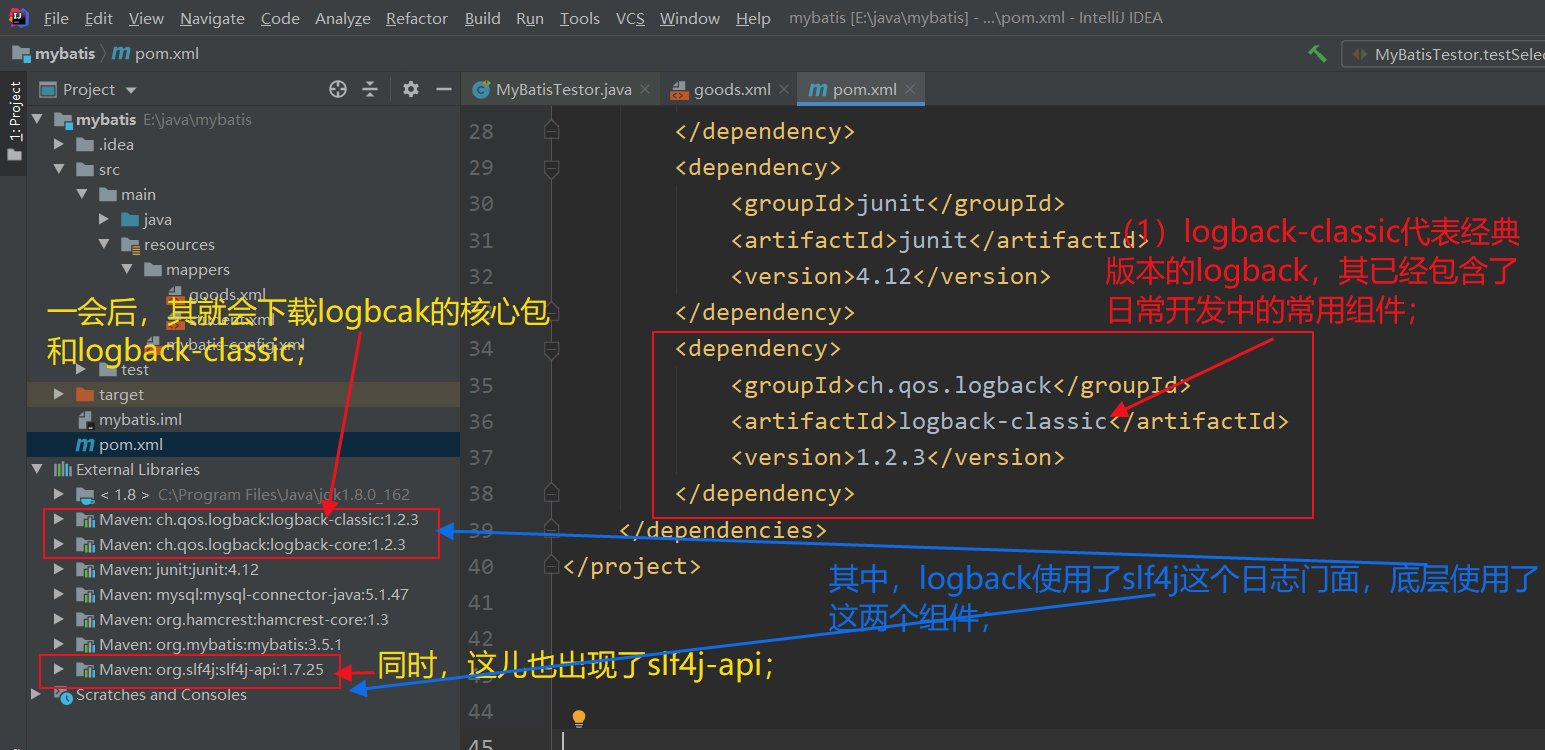Hide the Project tool window
Viewport: 1545px width, 750px height.
click(x=444, y=90)
